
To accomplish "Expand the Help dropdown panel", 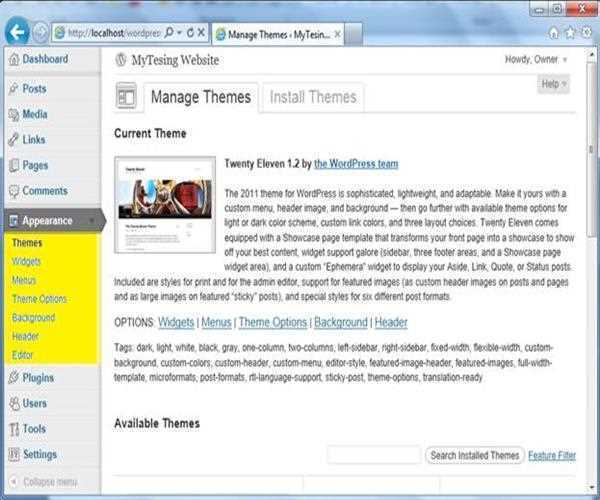I will (554, 85).
